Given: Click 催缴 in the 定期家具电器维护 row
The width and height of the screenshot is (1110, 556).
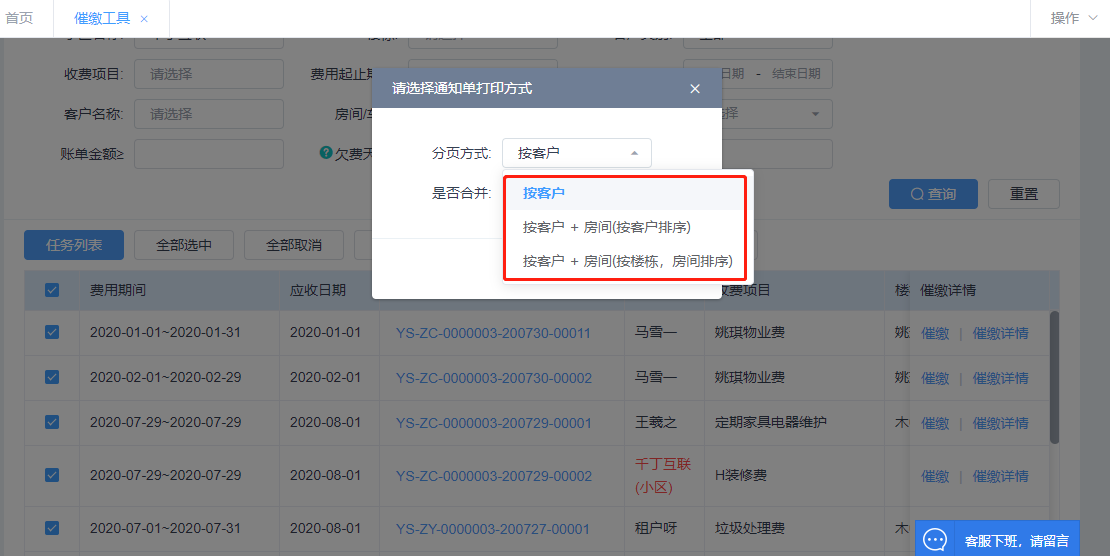Looking at the screenshot, I should pos(934,423).
